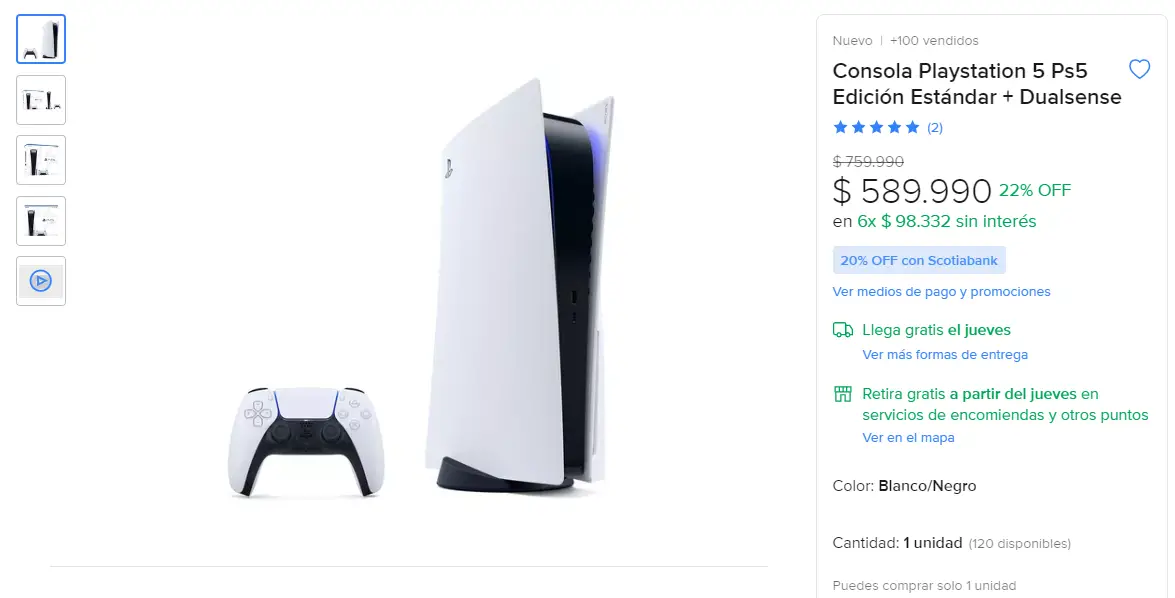1175x598 pixels.
Task: View the third product image thumbnail
Action: tap(40, 160)
